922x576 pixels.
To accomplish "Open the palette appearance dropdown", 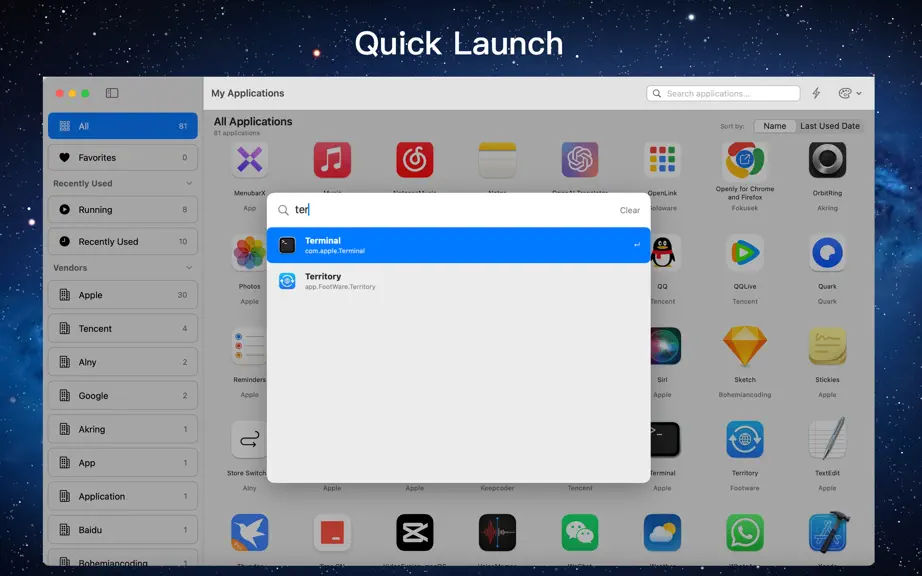I will tap(850, 93).
